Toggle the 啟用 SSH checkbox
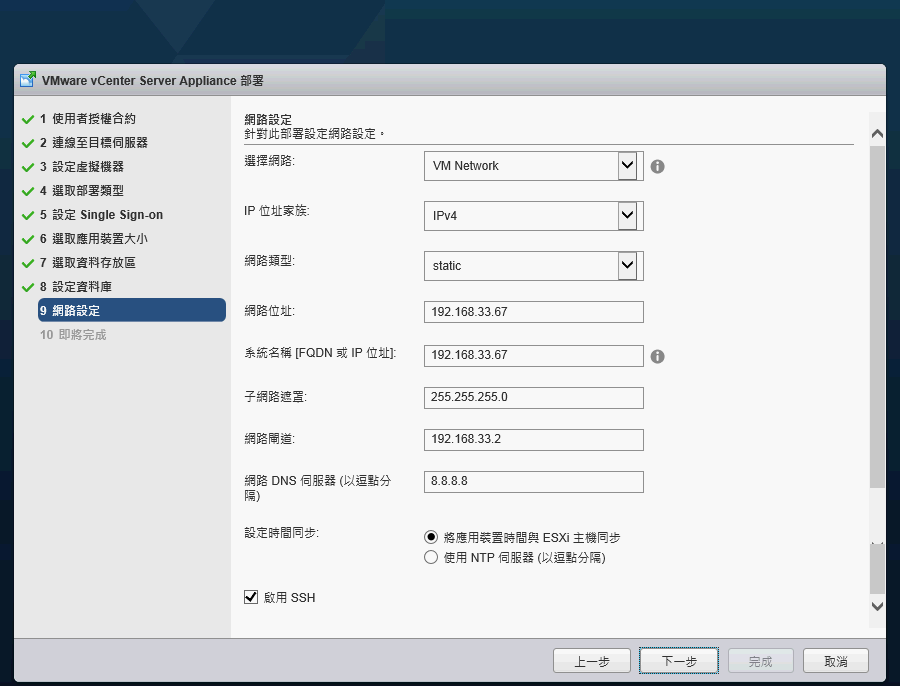Image resolution: width=900 pixels, height=686 pixels. (x=251, y=597)
